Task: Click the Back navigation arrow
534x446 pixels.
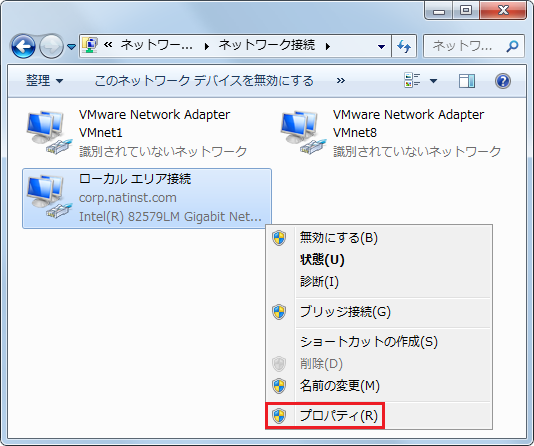Action: tap(23, 46)
